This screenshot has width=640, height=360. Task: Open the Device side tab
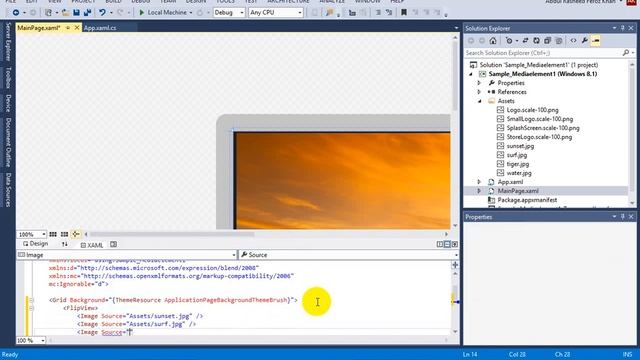click(x=7, y=103)
